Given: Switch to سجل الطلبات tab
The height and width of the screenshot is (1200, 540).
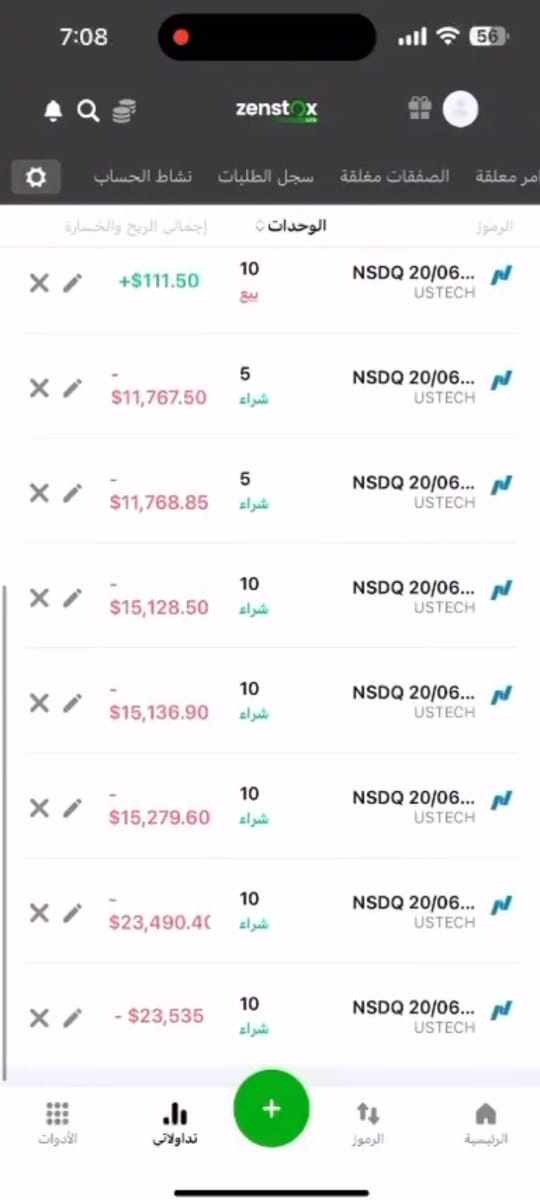Looking at the screenshot, I should pyautogui.click(x=266, y=177).
